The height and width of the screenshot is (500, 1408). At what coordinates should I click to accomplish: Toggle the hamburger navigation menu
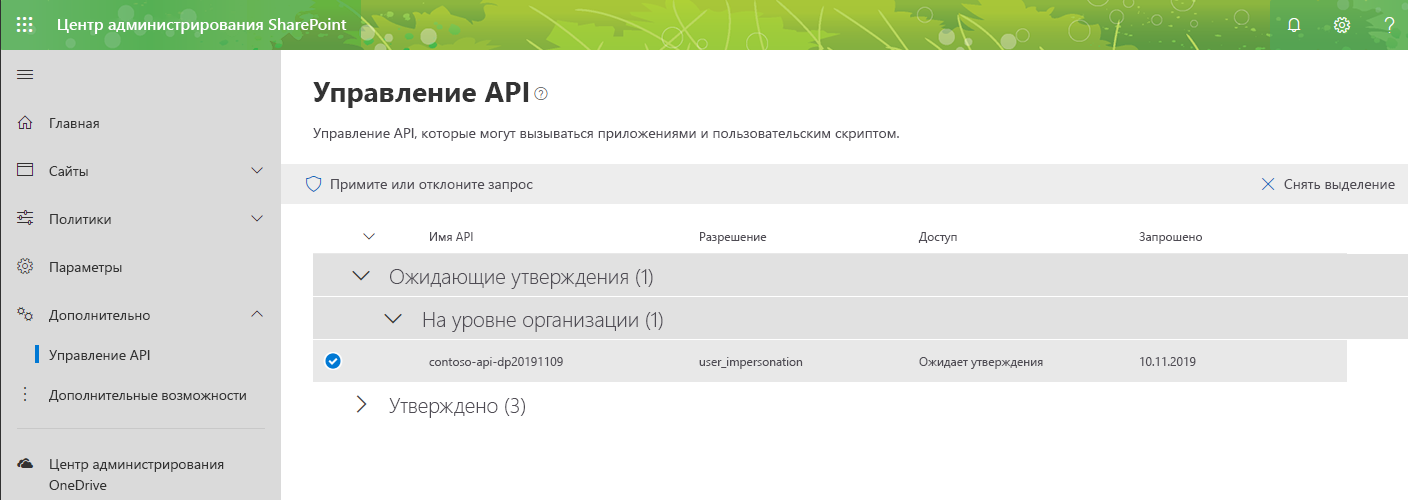(x=26, y=75)
